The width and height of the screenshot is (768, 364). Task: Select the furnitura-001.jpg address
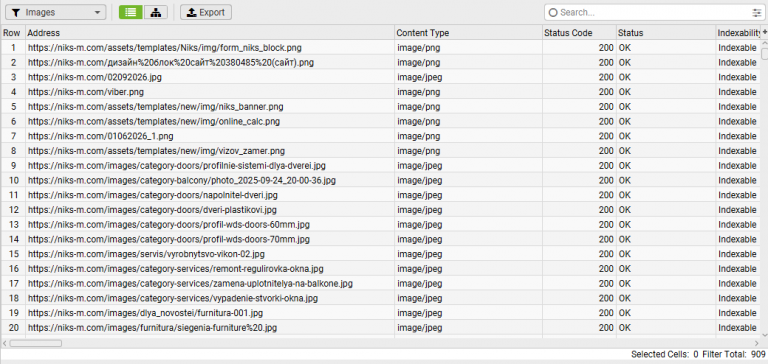(145, 313)
